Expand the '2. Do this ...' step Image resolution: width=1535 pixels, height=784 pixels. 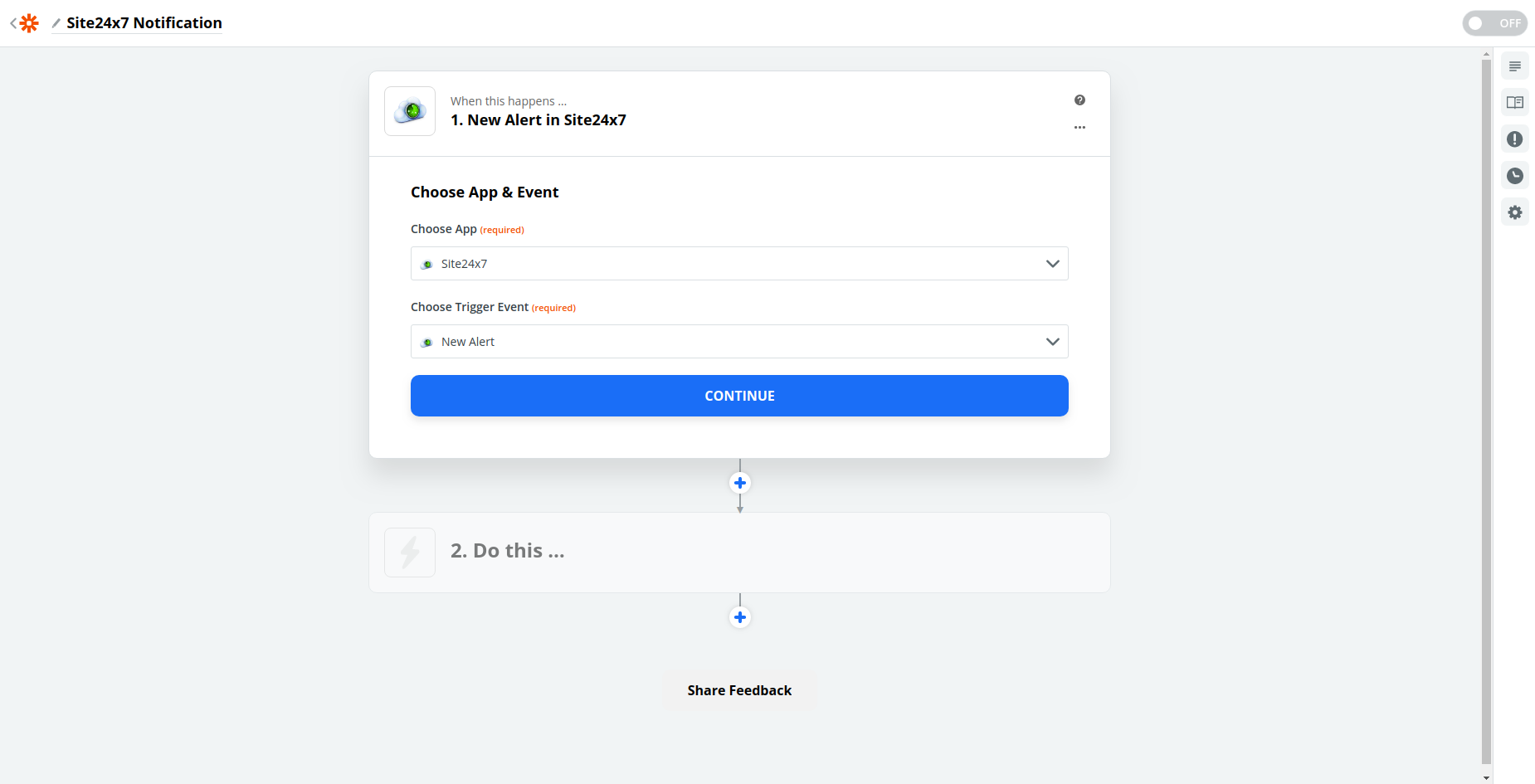click(x=739, y=553)
